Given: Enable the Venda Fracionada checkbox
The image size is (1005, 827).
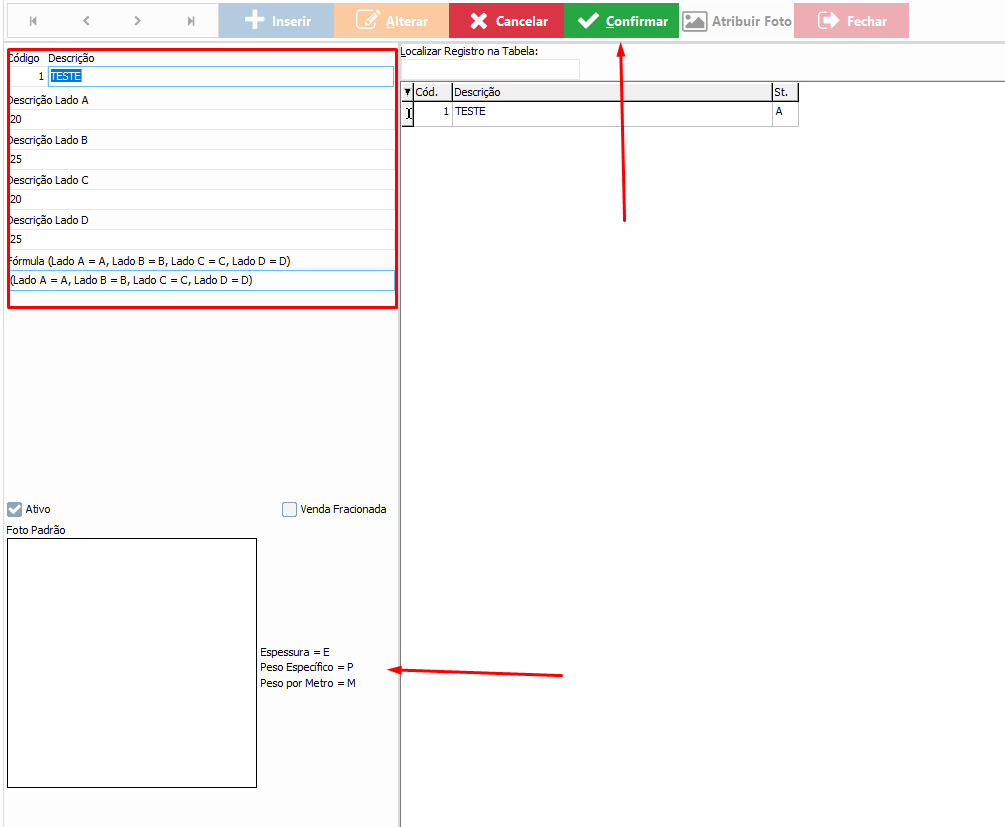Looking at the screenshot, I should point(290,509).
